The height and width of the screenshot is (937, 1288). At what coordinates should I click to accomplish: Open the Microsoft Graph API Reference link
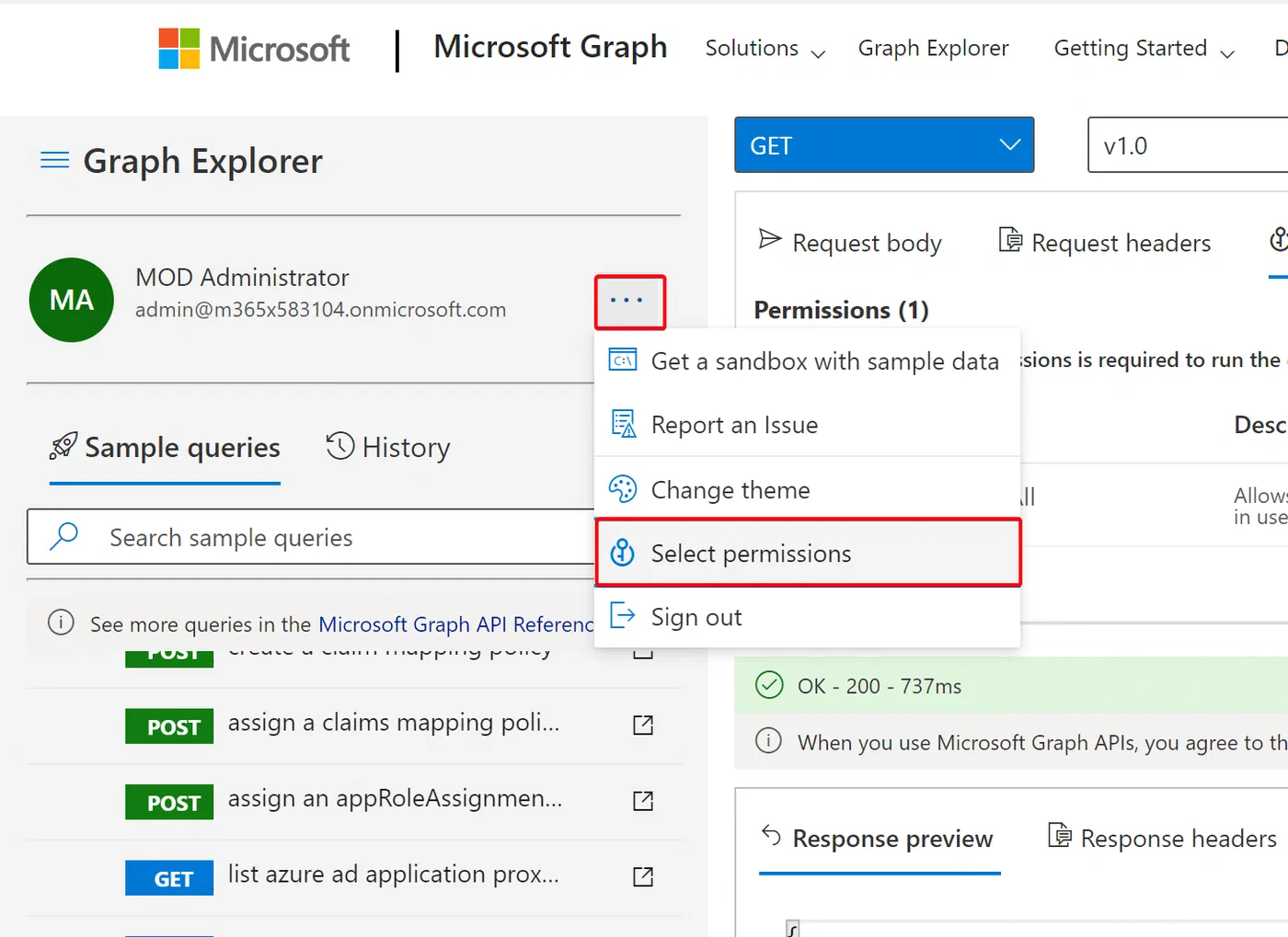(456, 624)
